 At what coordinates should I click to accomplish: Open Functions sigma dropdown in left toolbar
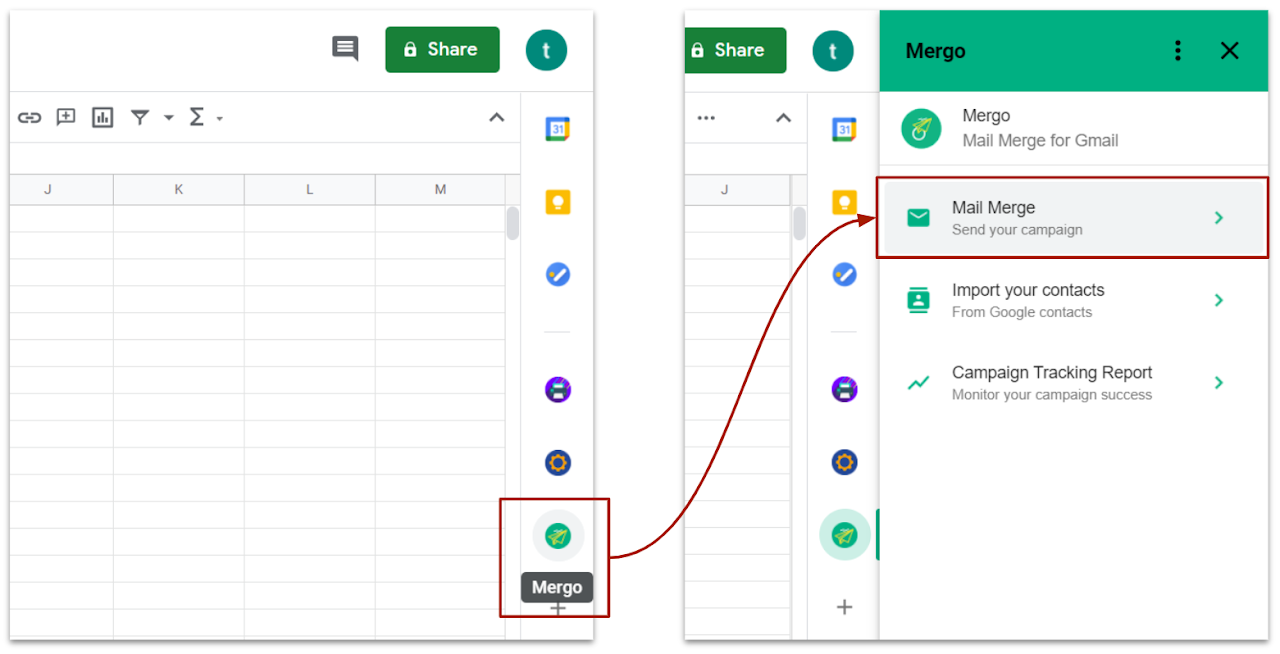[205, 118]
